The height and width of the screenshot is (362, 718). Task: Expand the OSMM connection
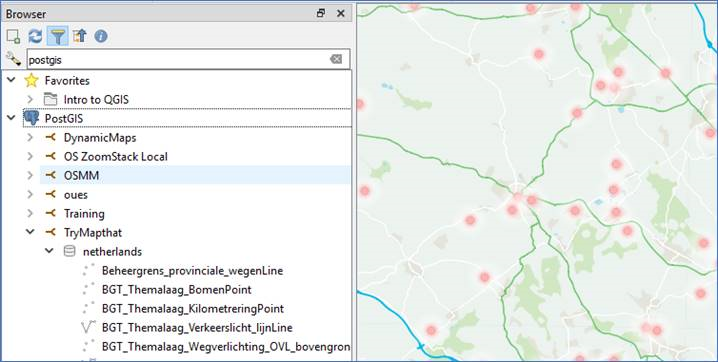point(30,175)
